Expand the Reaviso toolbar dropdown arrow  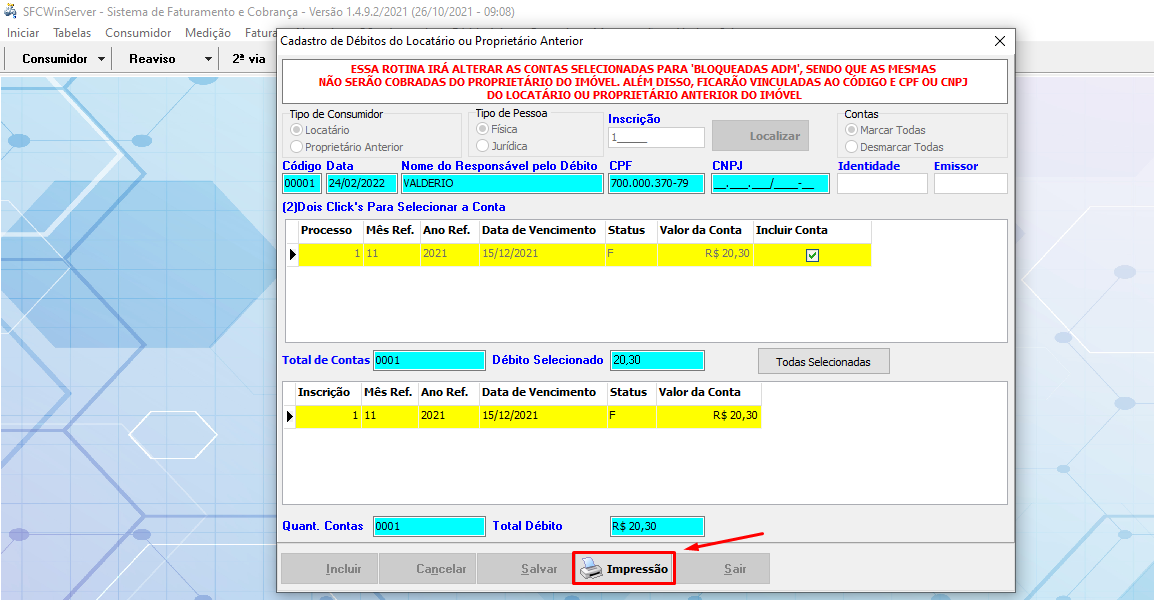coord(208,59)
